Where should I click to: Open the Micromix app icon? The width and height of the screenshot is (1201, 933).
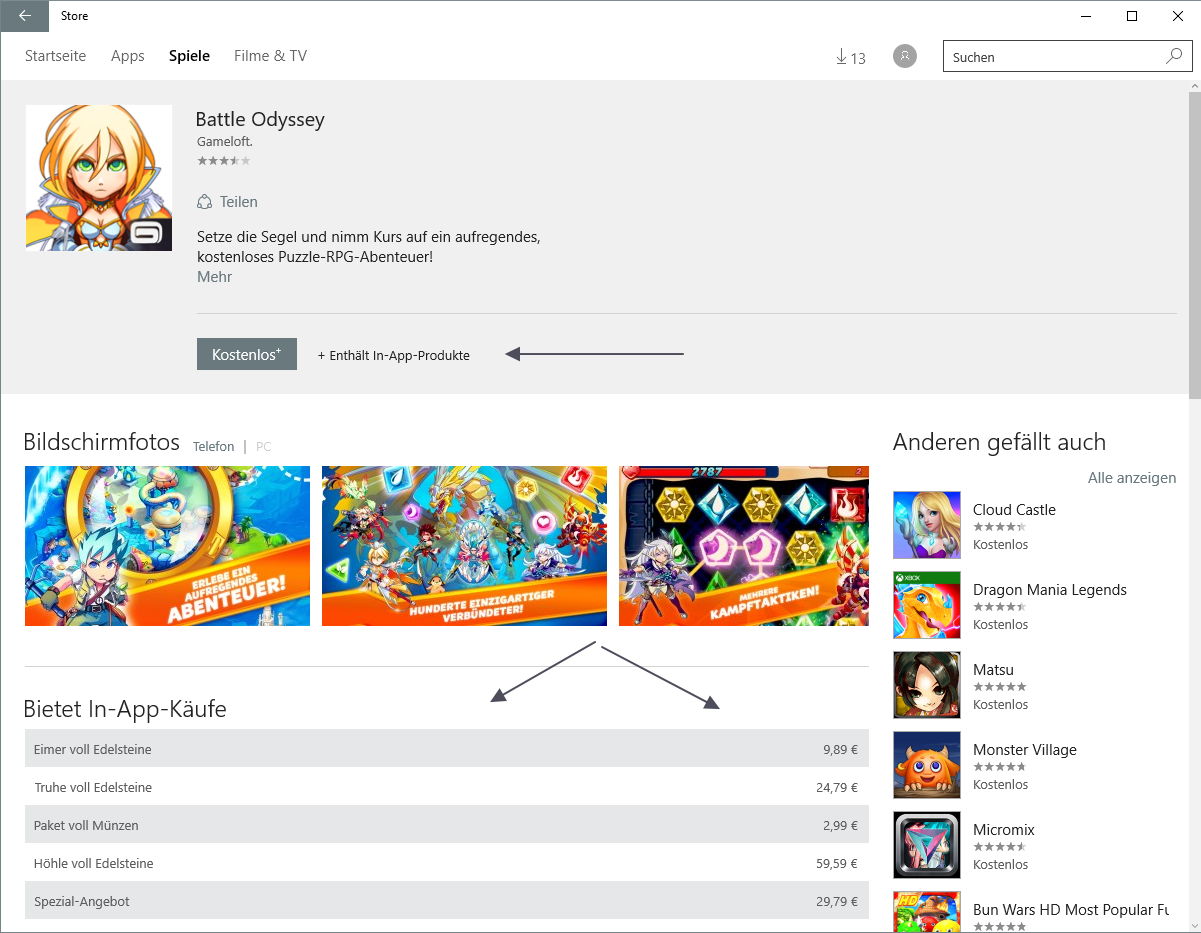(926, 845)
